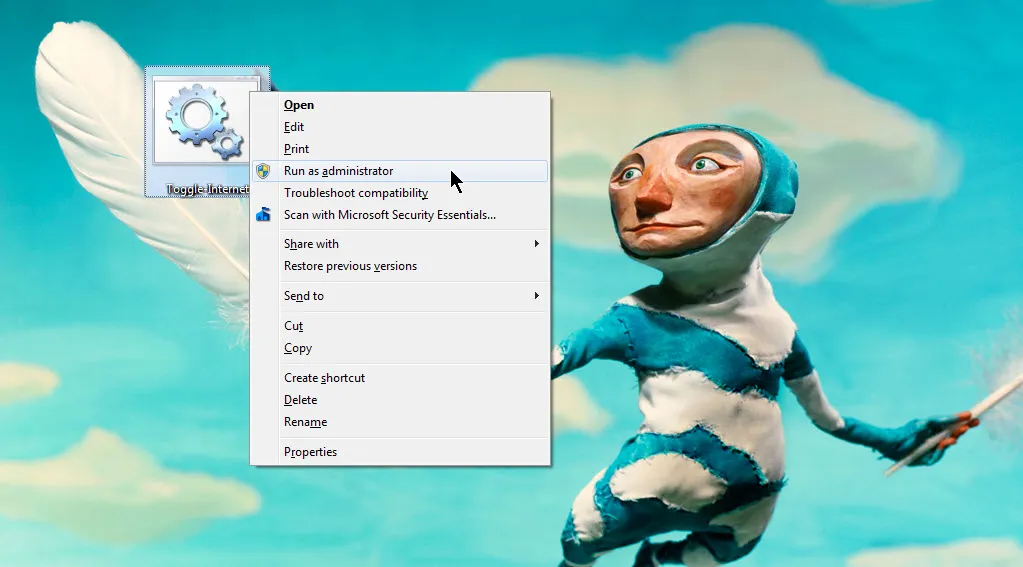This screenshot has height=567, width=1023.
Task: Delete the Toggle-Internet file
Action: (x=300, y=400)
